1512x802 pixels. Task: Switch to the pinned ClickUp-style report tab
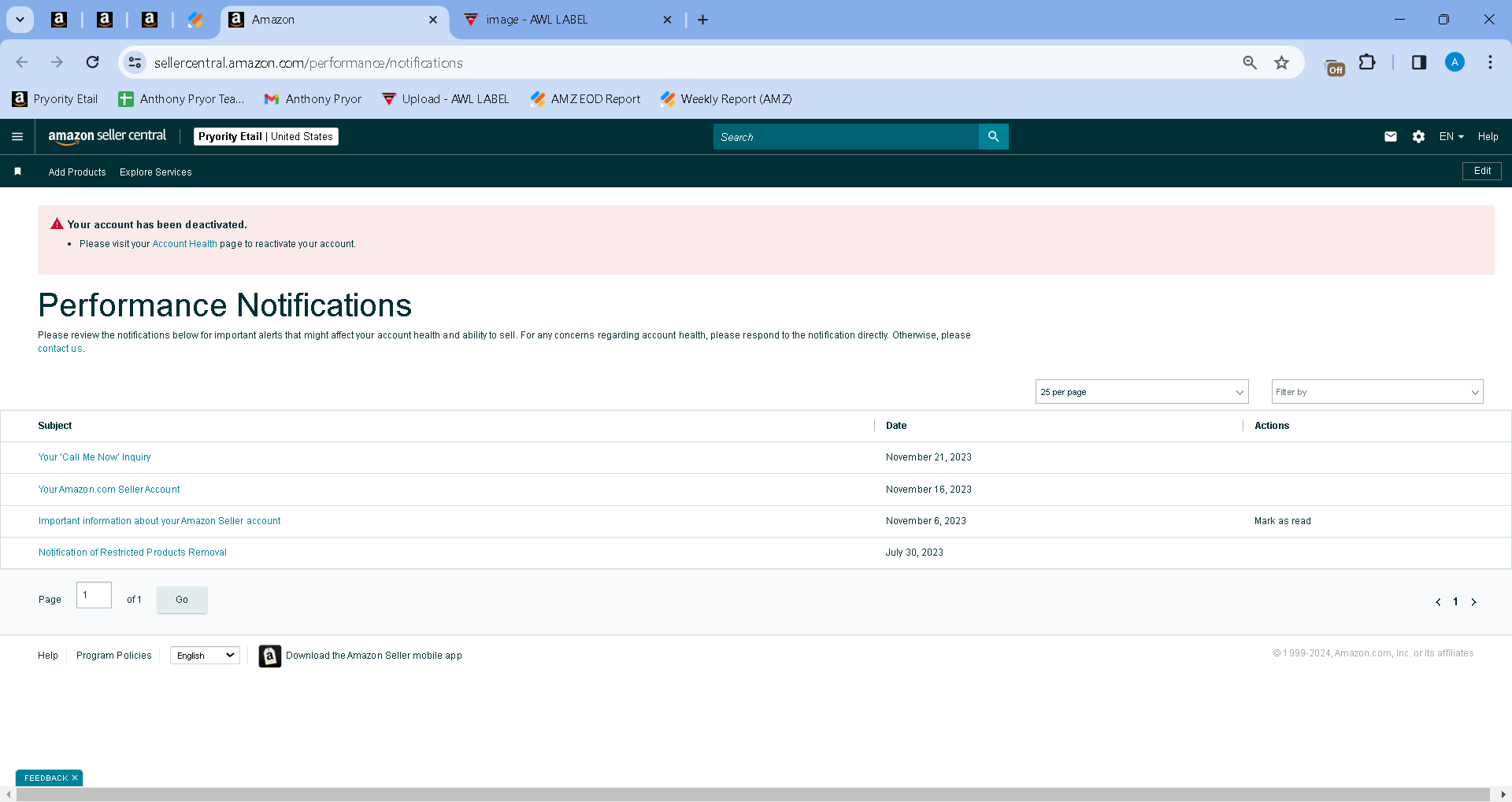coord(195,20)
